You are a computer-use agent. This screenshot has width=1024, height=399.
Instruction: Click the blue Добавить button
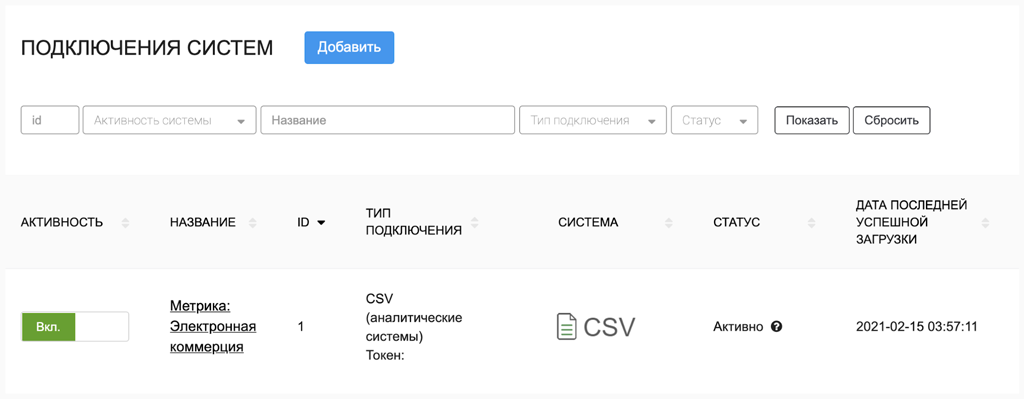[349, 48]
